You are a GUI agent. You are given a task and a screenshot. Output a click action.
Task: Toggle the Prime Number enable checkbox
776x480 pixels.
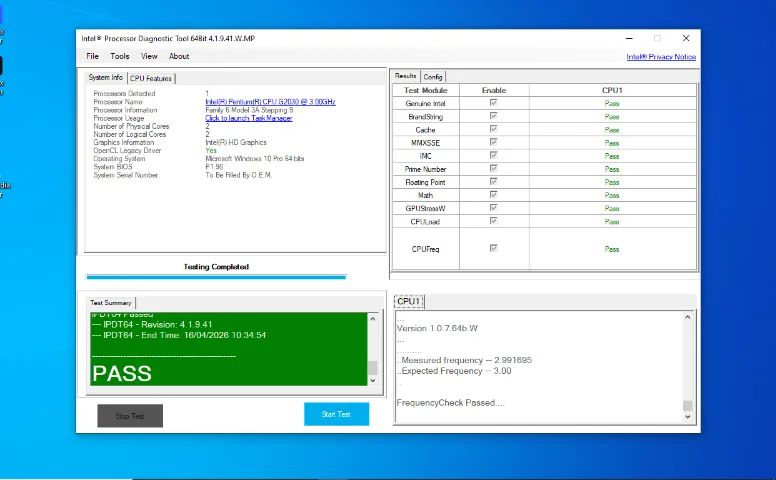(x=493, y=168)
